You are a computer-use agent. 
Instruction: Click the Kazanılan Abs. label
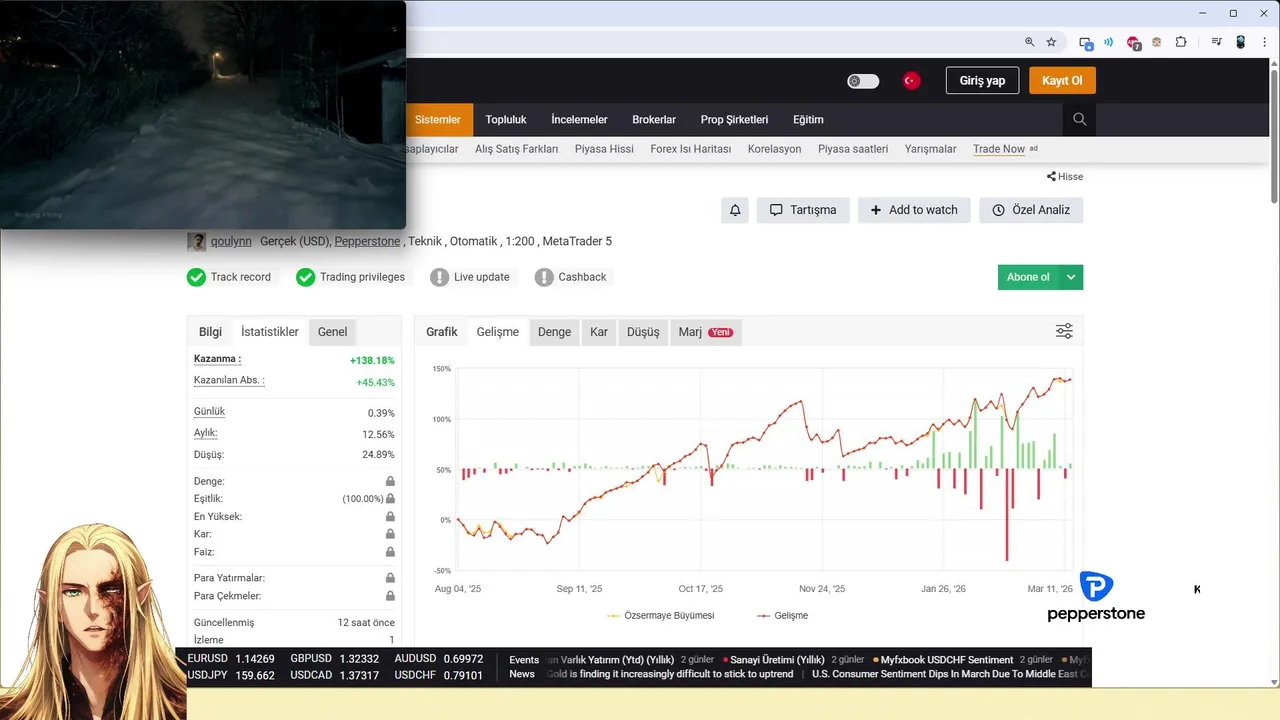pos(229,381)
